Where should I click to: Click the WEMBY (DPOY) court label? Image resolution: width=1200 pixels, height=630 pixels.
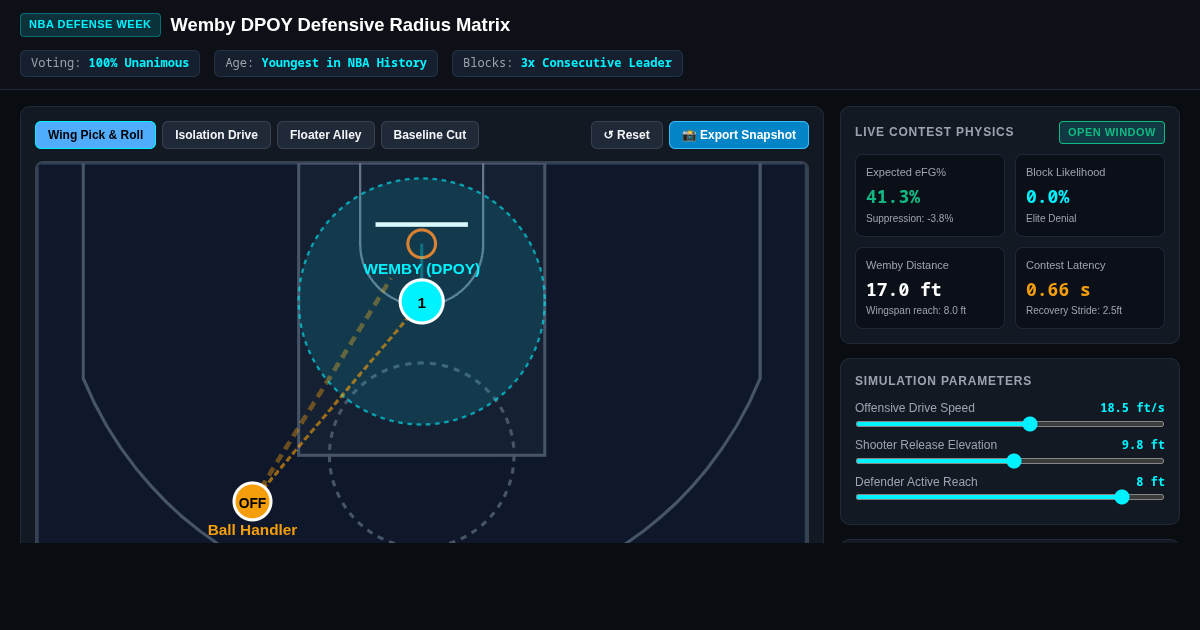(x=422, y=269)
